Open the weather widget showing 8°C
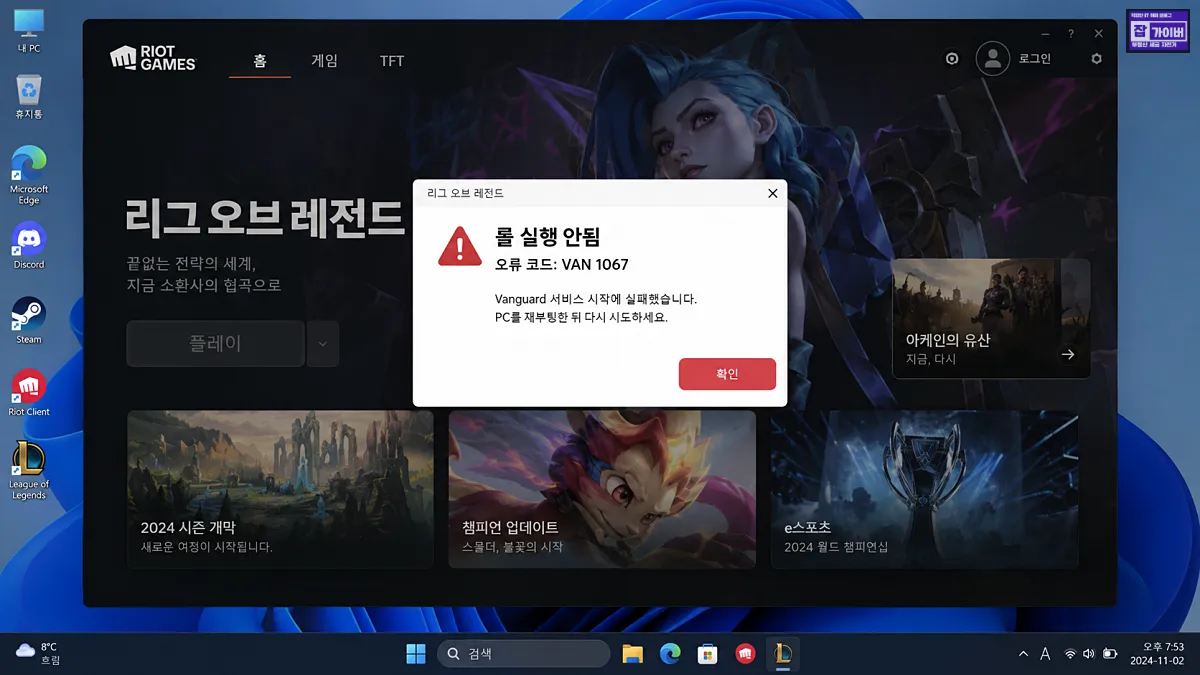The image size is (1200, 675). pyautogui.click(x=38, y=654)
